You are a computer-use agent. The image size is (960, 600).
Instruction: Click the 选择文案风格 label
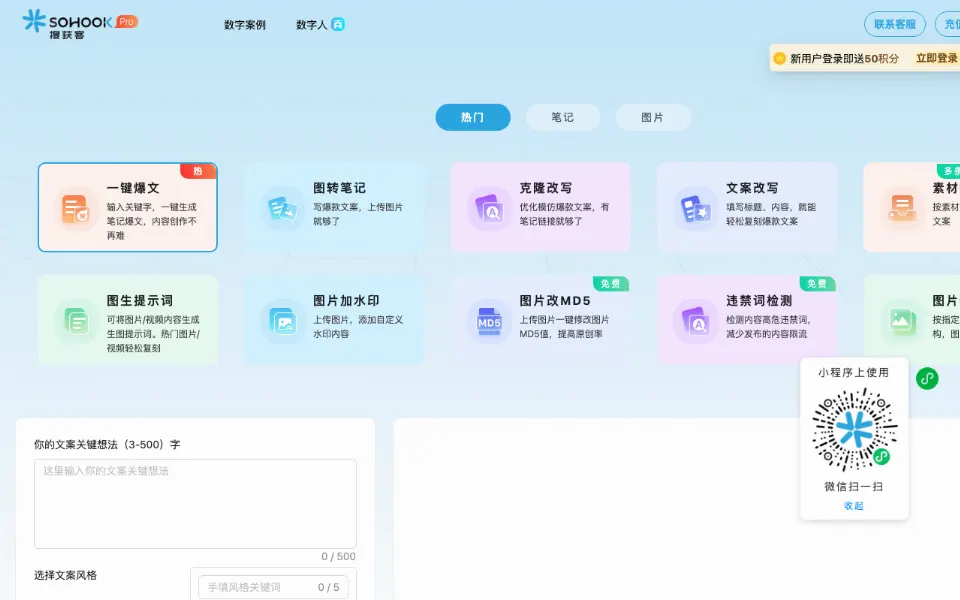click(66, 575)
